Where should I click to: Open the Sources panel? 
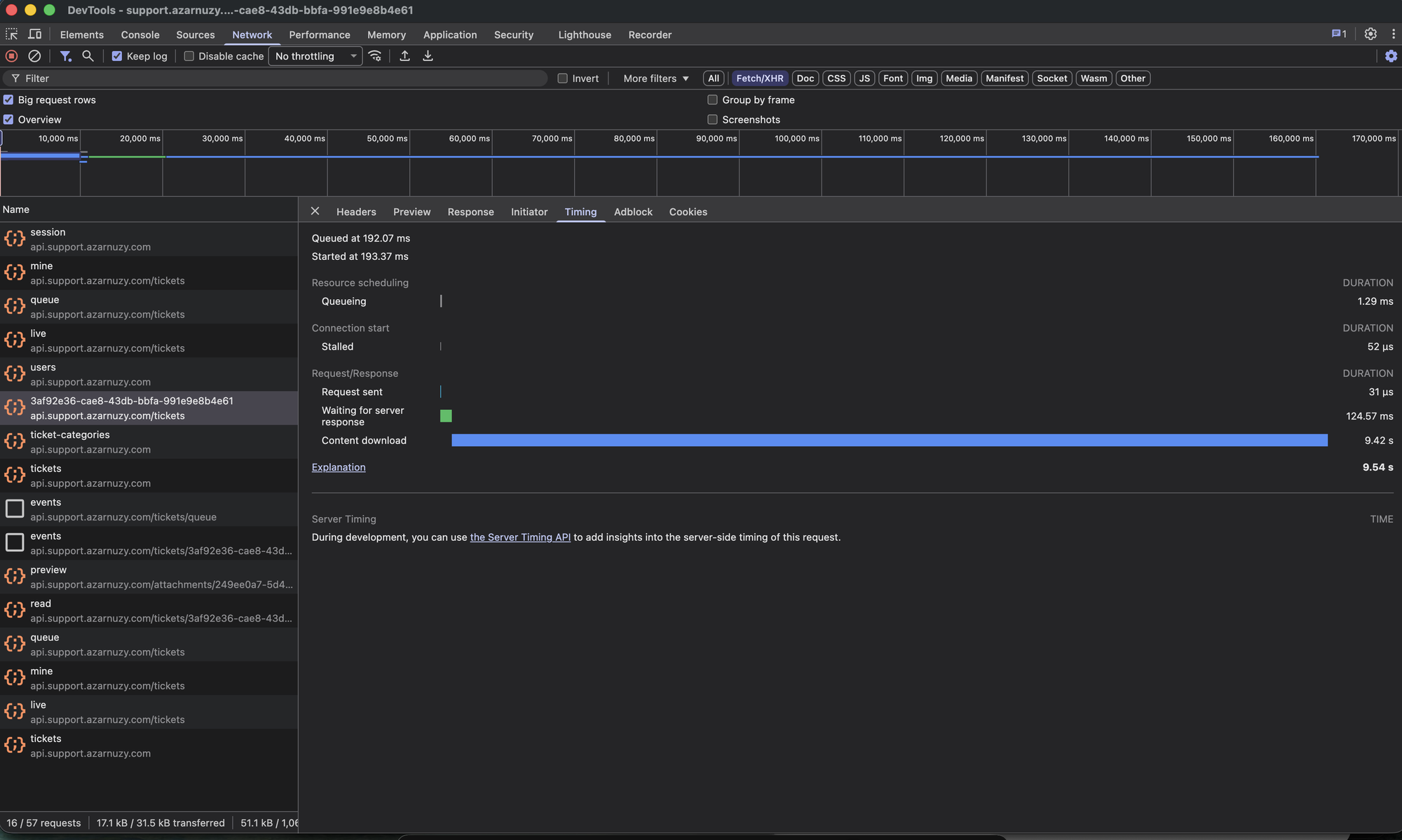[195, 34]
